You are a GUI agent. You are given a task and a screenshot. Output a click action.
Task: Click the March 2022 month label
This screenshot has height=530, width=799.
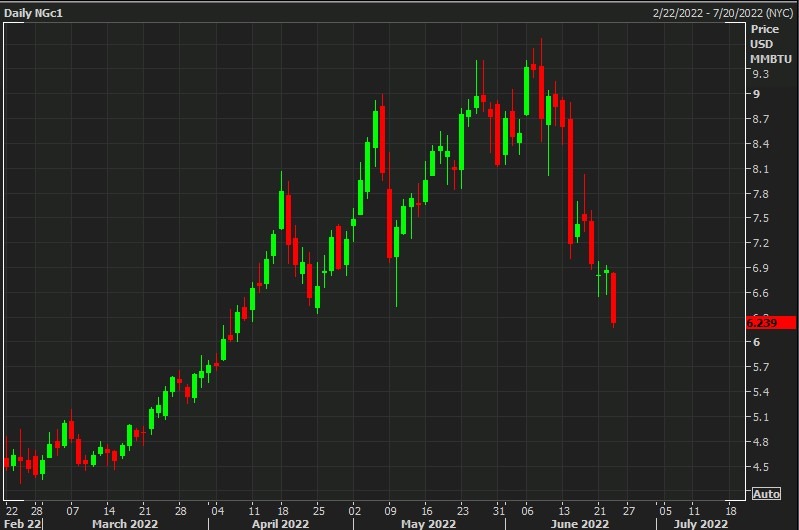tap(125, 524)
